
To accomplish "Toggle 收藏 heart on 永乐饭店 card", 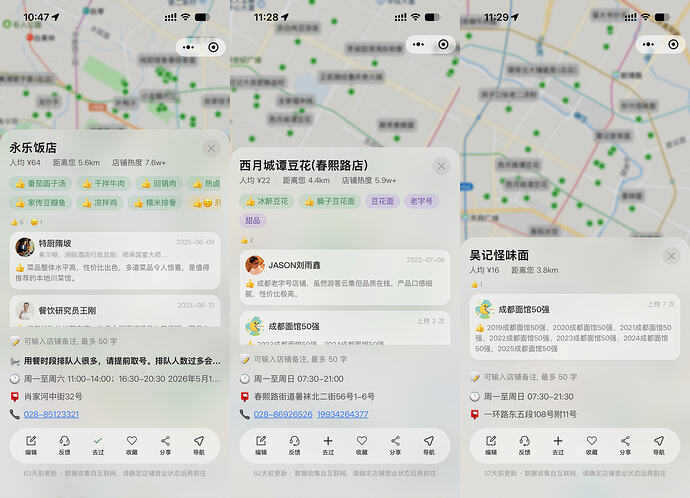I will tap(132, 445).
